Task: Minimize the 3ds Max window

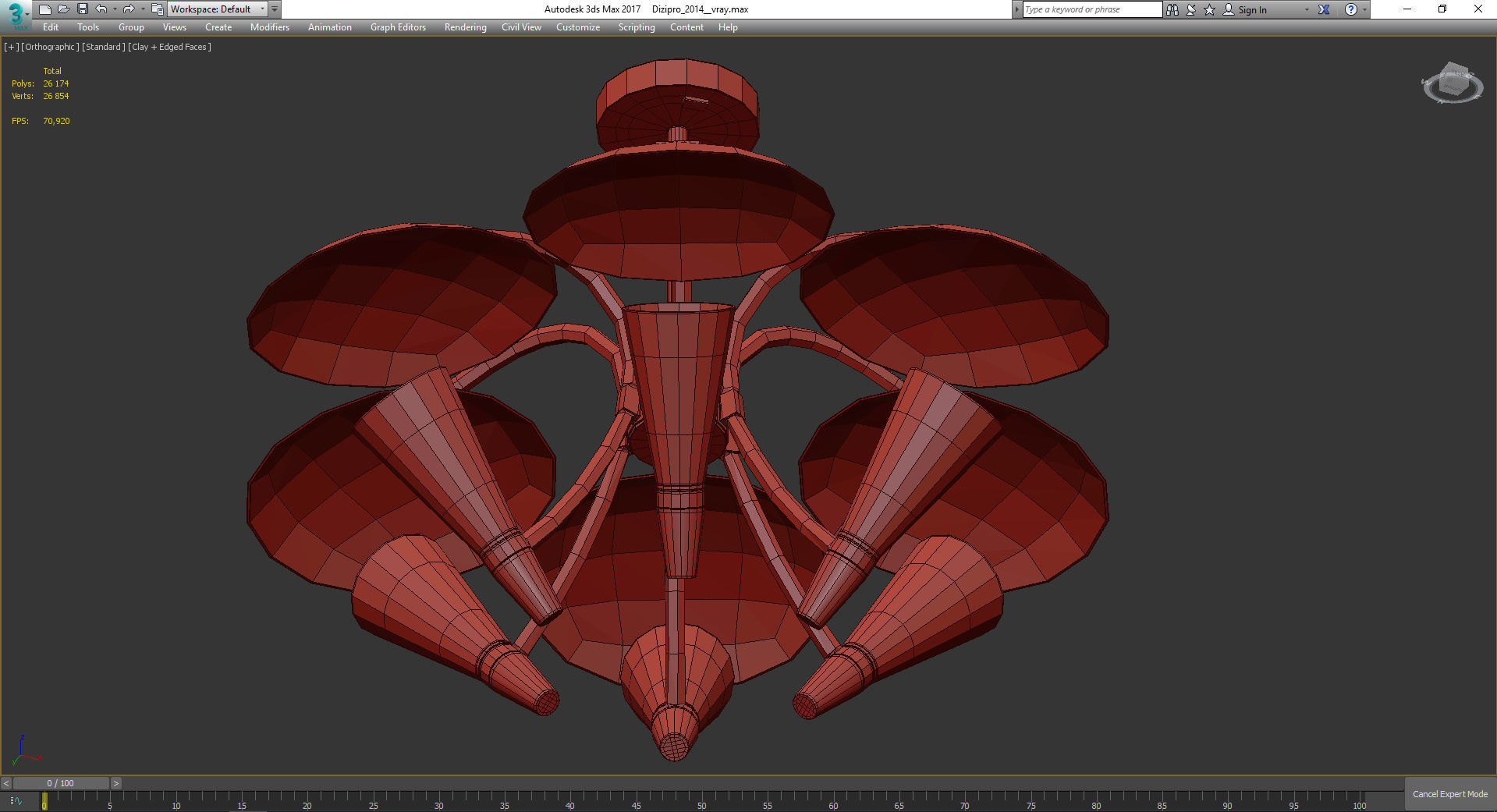Action: [1407, 9]
